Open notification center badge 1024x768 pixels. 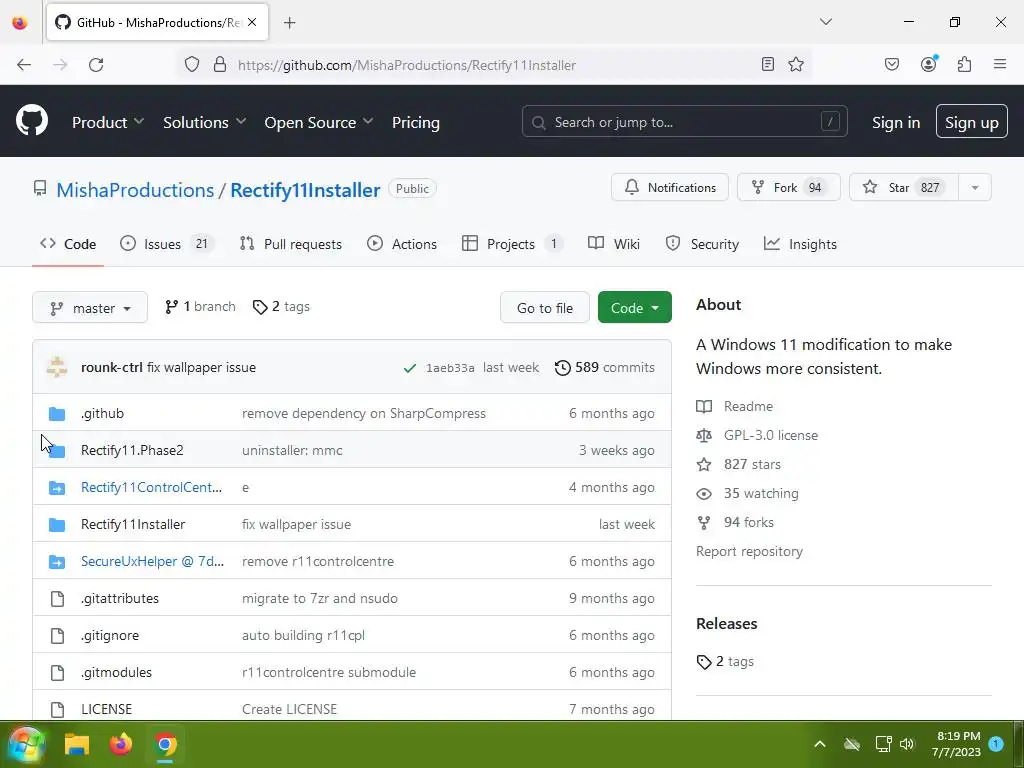click(x=996, y=743)
